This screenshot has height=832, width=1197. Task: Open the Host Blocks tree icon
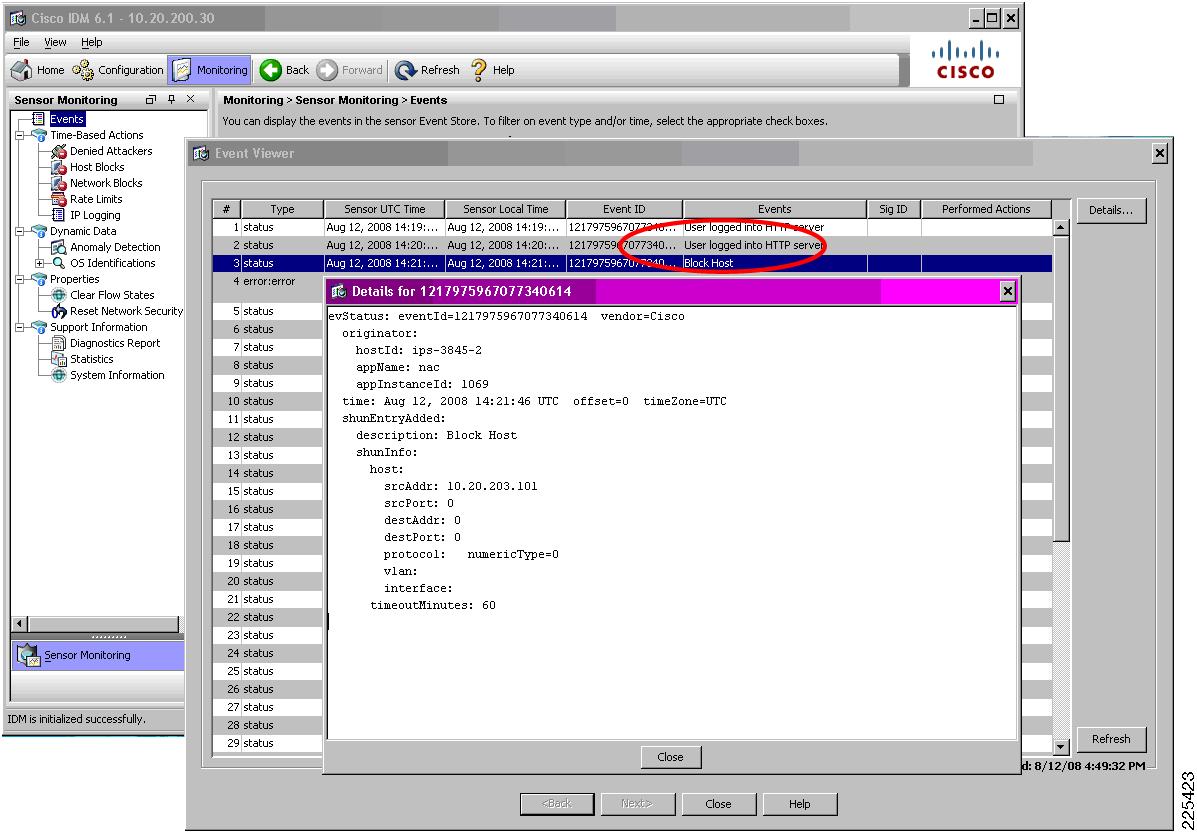59,167
